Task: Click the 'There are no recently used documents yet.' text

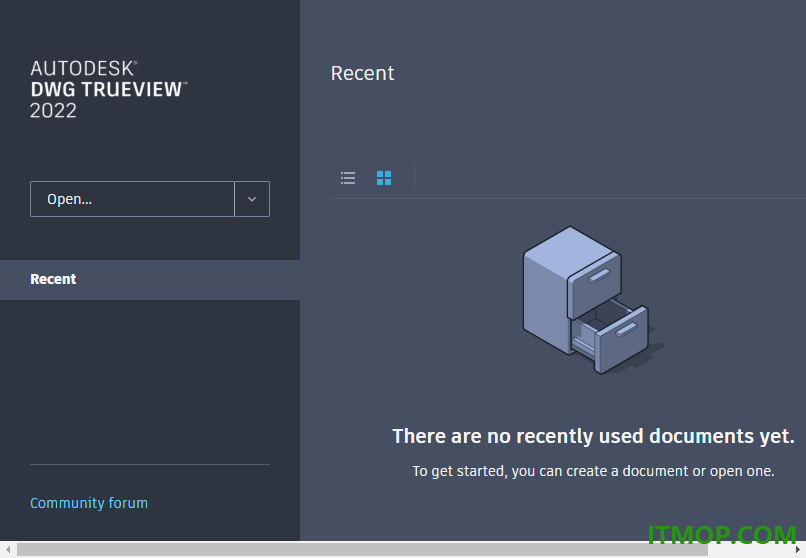Action: click(x=593, y=436)
